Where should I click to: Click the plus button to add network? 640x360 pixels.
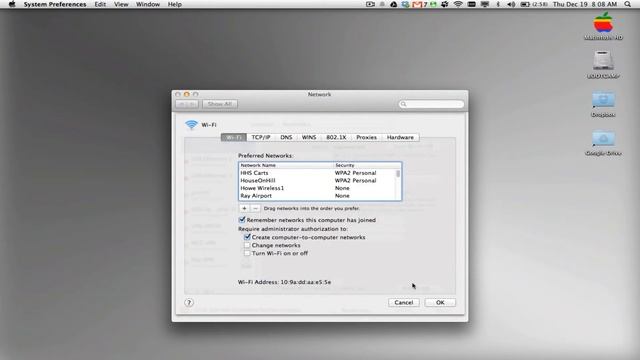[x=244, y=208]
